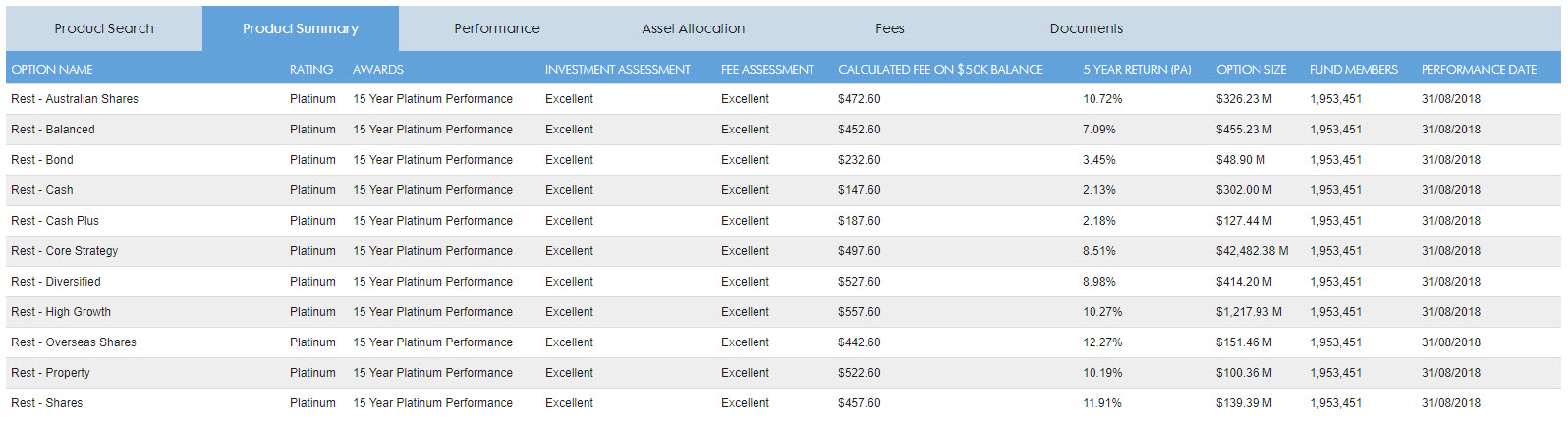Click the Option Size column header
Image resolution: width=1568 pixels, height=421 pixels.
click(x=1251, y=70)
